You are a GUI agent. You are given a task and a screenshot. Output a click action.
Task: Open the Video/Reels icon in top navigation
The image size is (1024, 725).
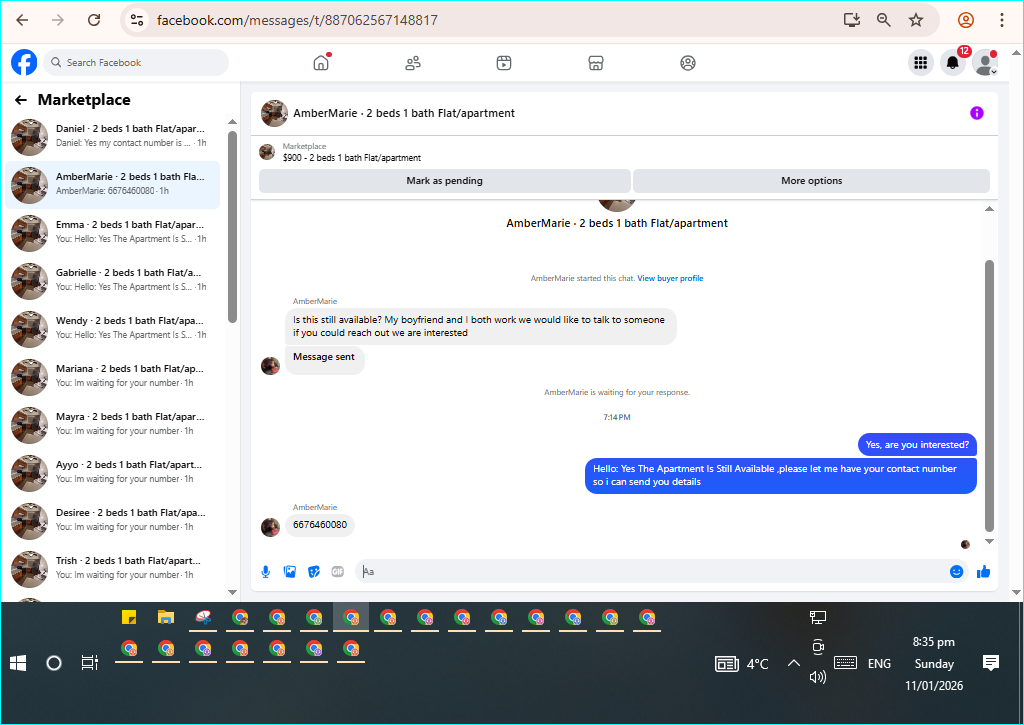(x=504, y=63)
